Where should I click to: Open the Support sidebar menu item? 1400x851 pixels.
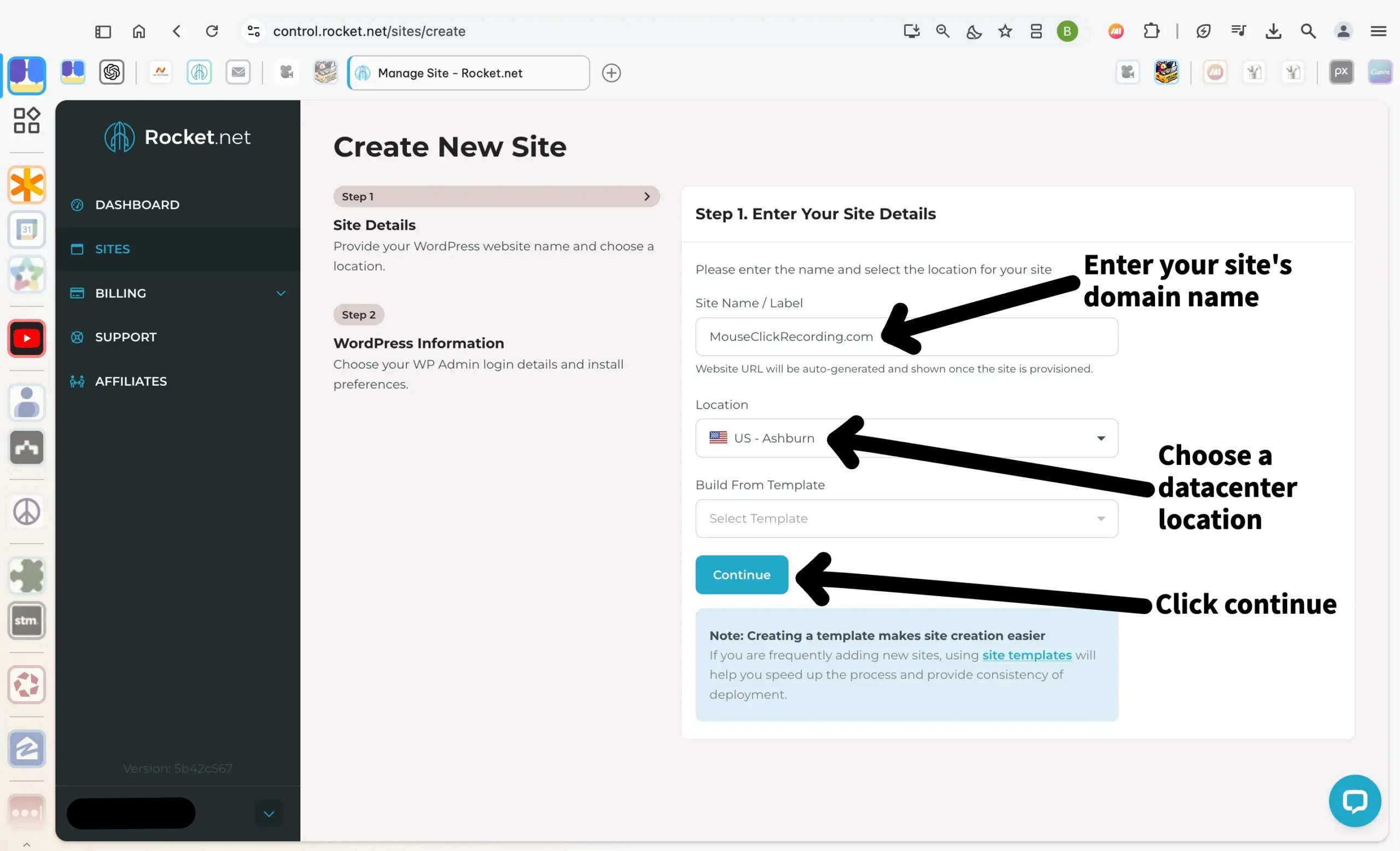pyautogui.click(x=126, y=337)
